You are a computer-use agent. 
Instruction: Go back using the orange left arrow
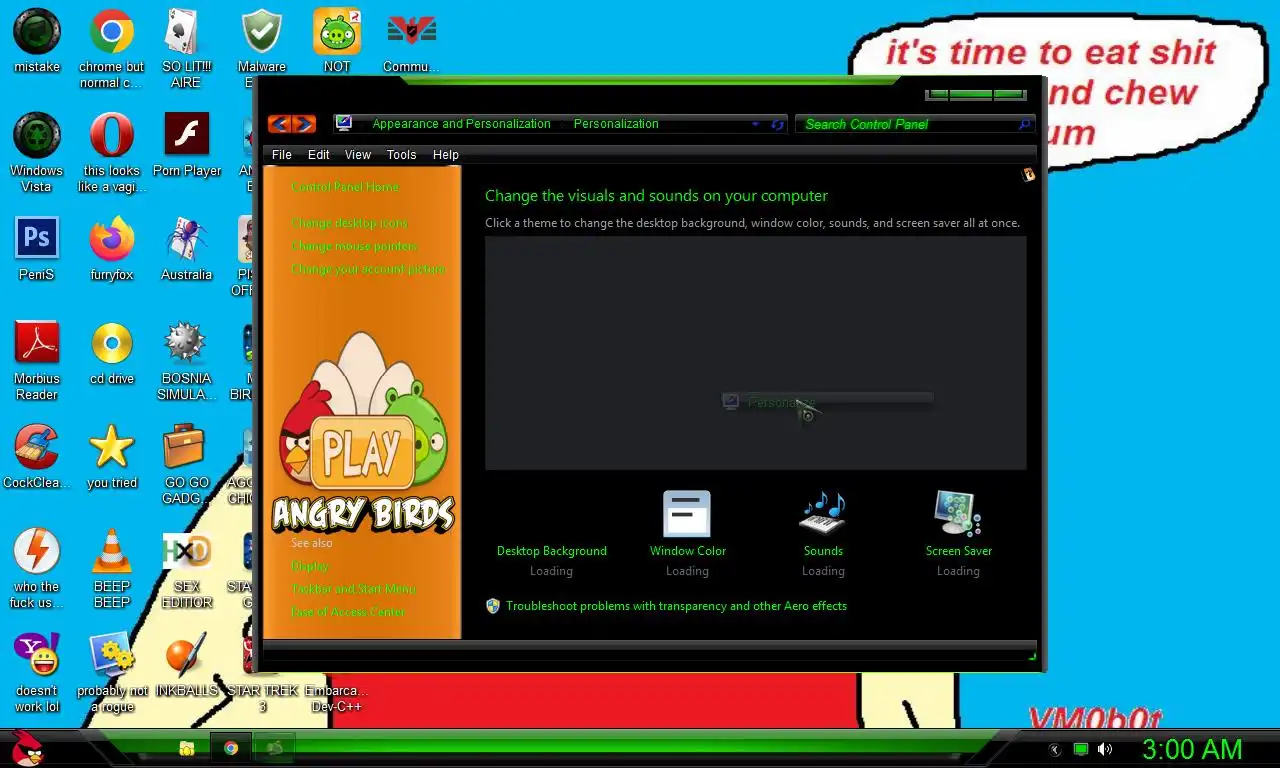[280, 124]
